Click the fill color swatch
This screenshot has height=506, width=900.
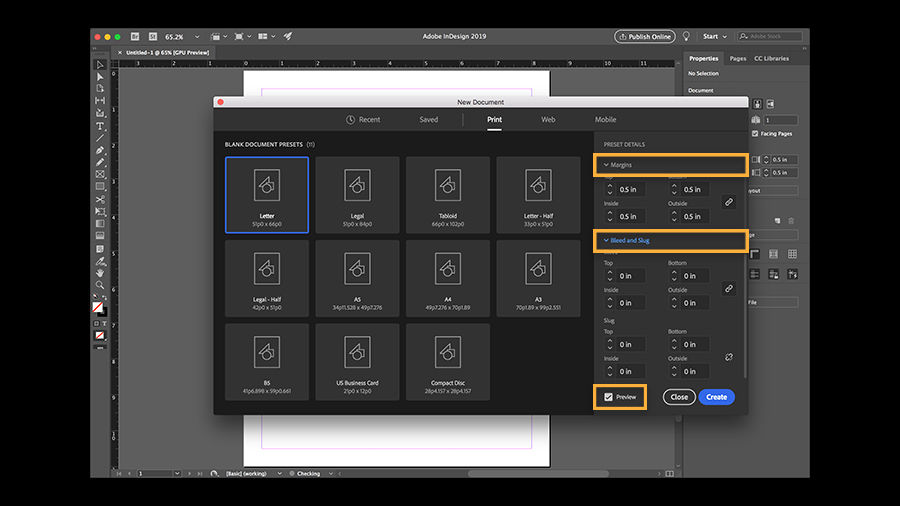[98, 307]
